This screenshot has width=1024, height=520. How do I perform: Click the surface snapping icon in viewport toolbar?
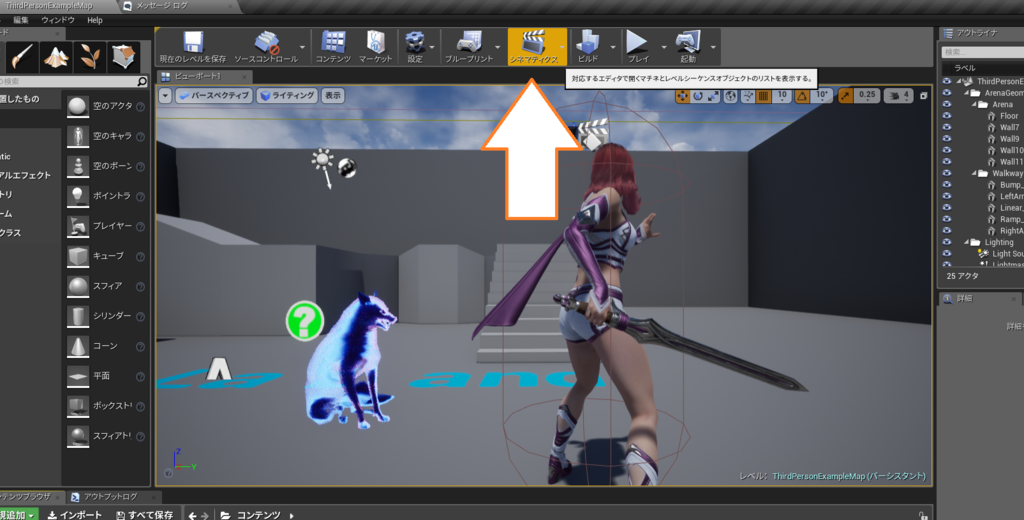pyautogui.click(x=748, y=96)
